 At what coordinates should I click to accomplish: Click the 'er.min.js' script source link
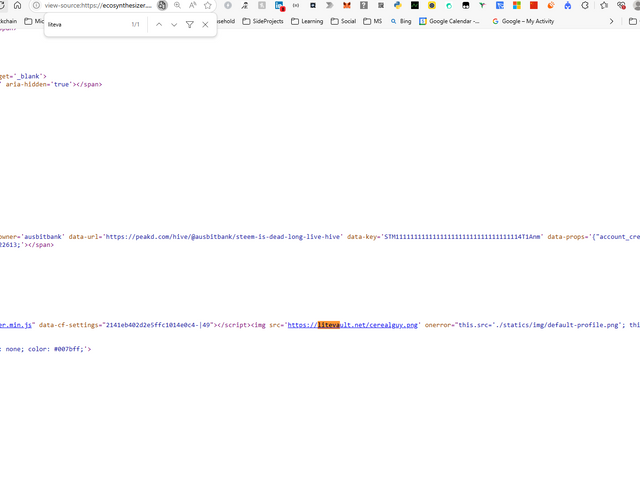[16, 325]
